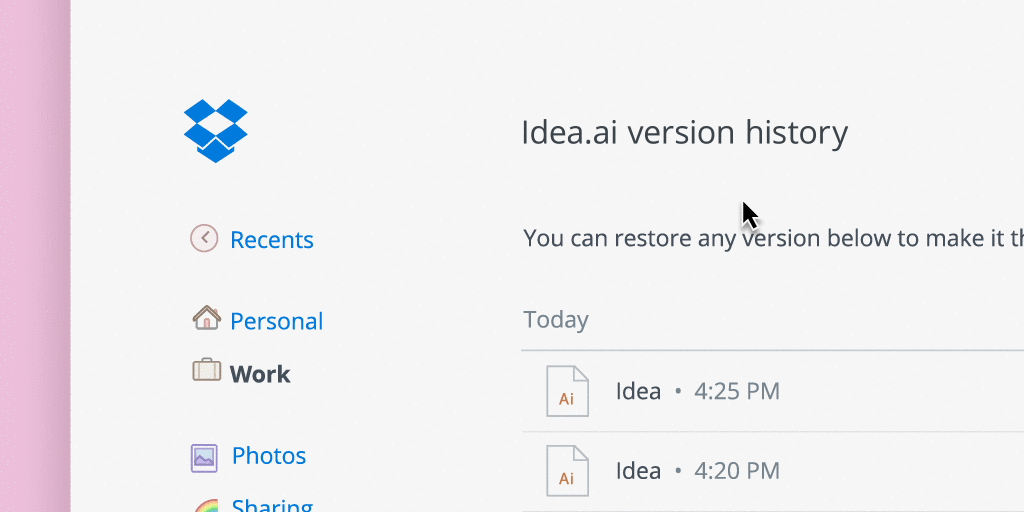
Task: Click the Sharing rainbow icon
Action: coord(206,505)
